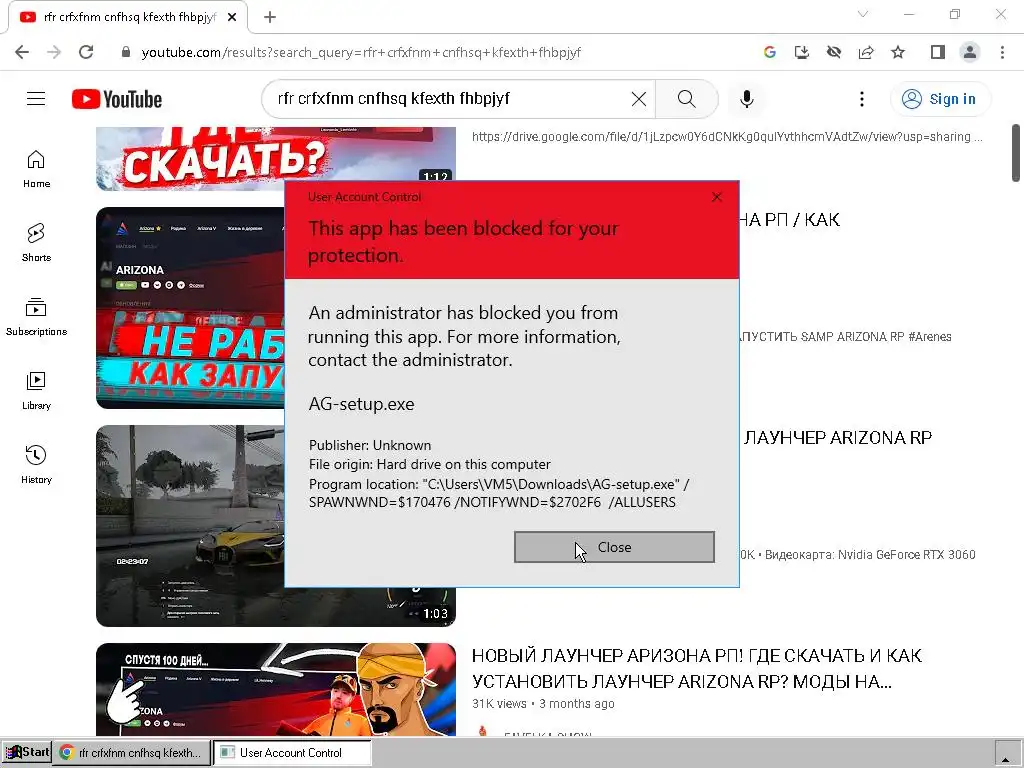The image size is (1024, 768).
Task: Open the ARIZONA НЕ РАБ video thumbnail
Action: point(190,308)
